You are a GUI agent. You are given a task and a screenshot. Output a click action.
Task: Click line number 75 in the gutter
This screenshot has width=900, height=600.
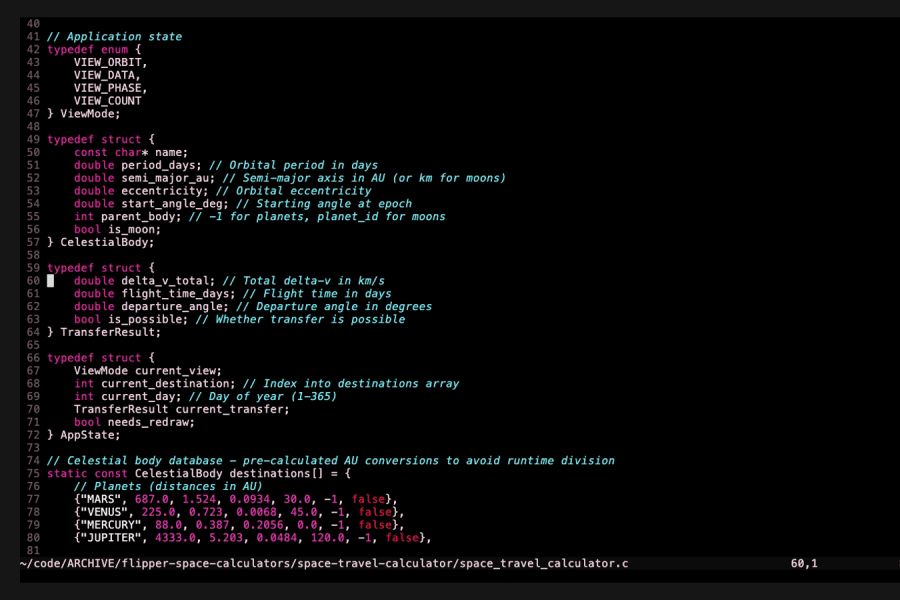pyautogui.click(x=33, y=474)
